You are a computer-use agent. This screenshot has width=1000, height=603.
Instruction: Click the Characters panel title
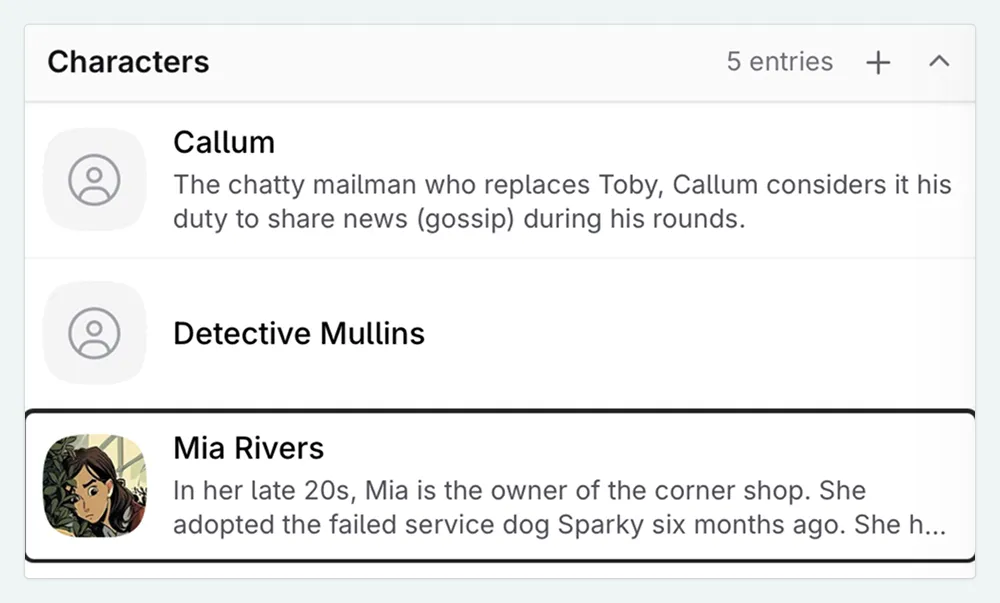pos(128,62)
